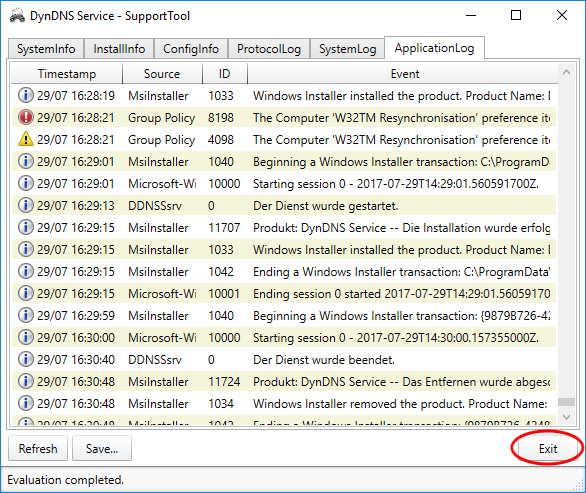Click event 'Produkt: DynDNS Service -- Das Entfernen'

point(401,382)
